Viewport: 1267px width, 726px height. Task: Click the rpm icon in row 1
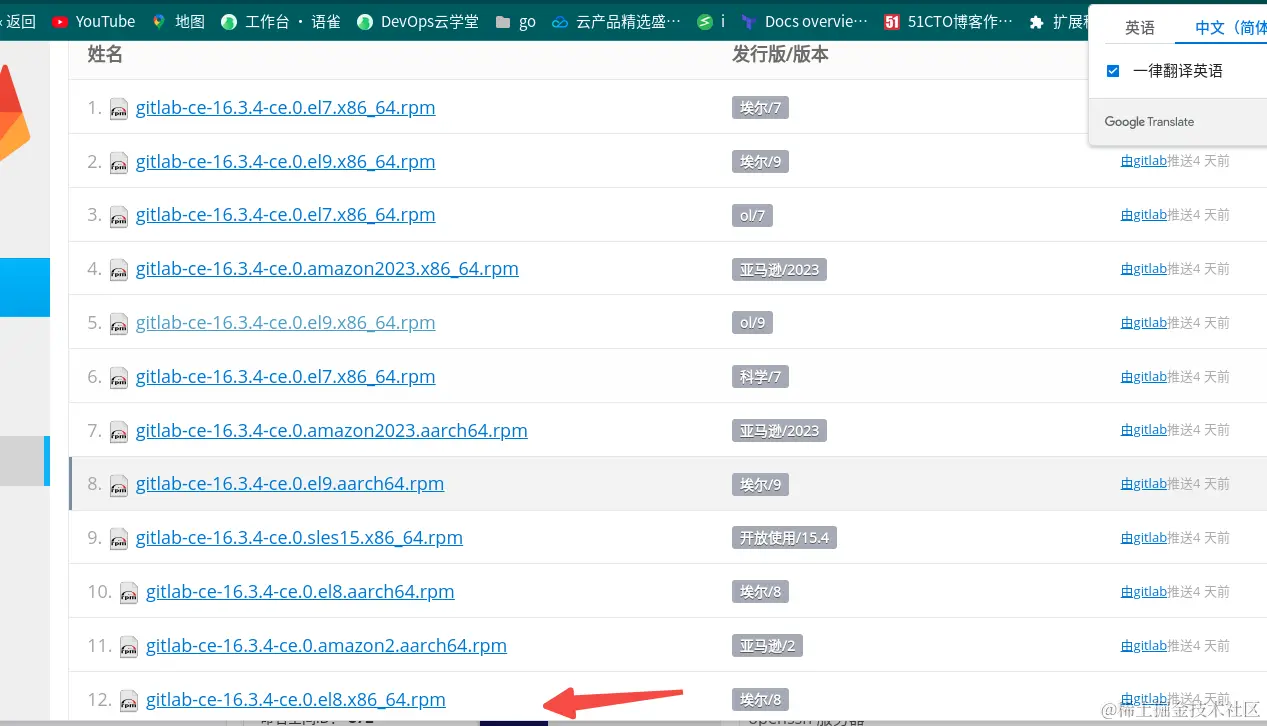pos(119,109)
